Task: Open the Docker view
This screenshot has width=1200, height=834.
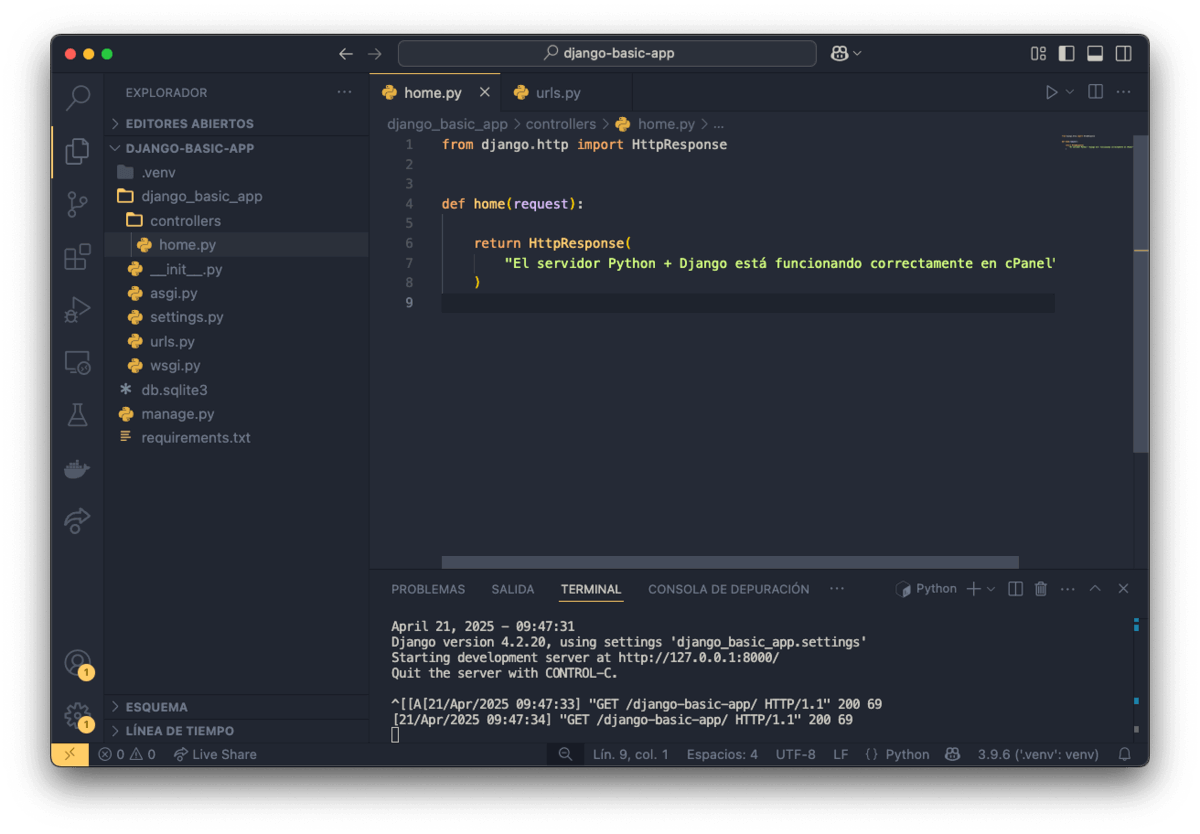Action: coord(77,468)
